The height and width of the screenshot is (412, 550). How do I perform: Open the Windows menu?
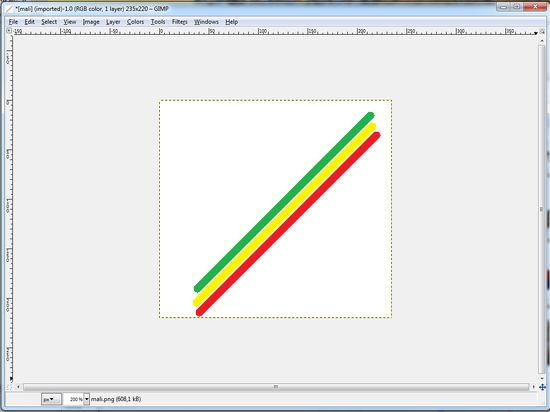[206, 22]
